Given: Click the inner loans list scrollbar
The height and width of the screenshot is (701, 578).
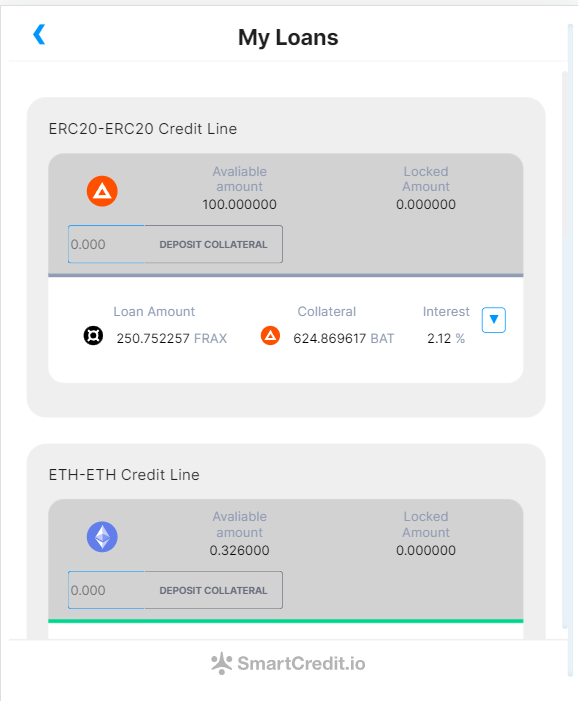Looking at the screenshot, I should (x=565, y=349).
